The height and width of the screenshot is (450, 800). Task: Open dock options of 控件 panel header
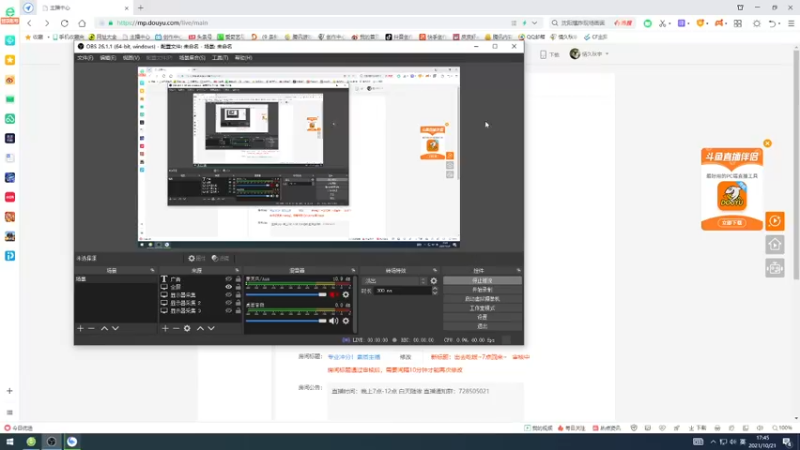tap(518, 270)
